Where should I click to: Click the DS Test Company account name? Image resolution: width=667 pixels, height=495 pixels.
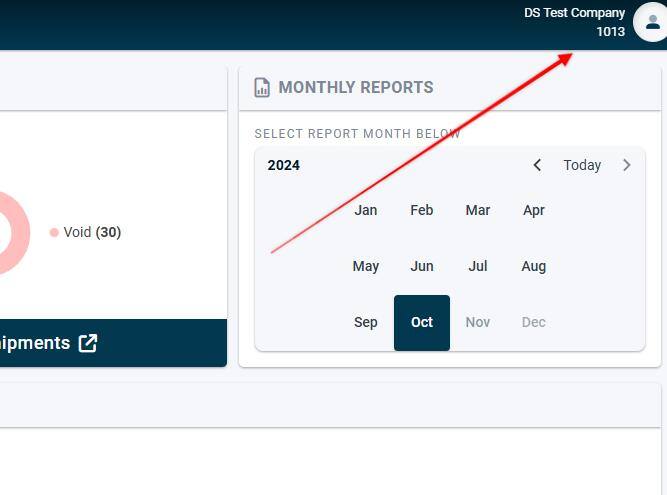tap(574, 13)
